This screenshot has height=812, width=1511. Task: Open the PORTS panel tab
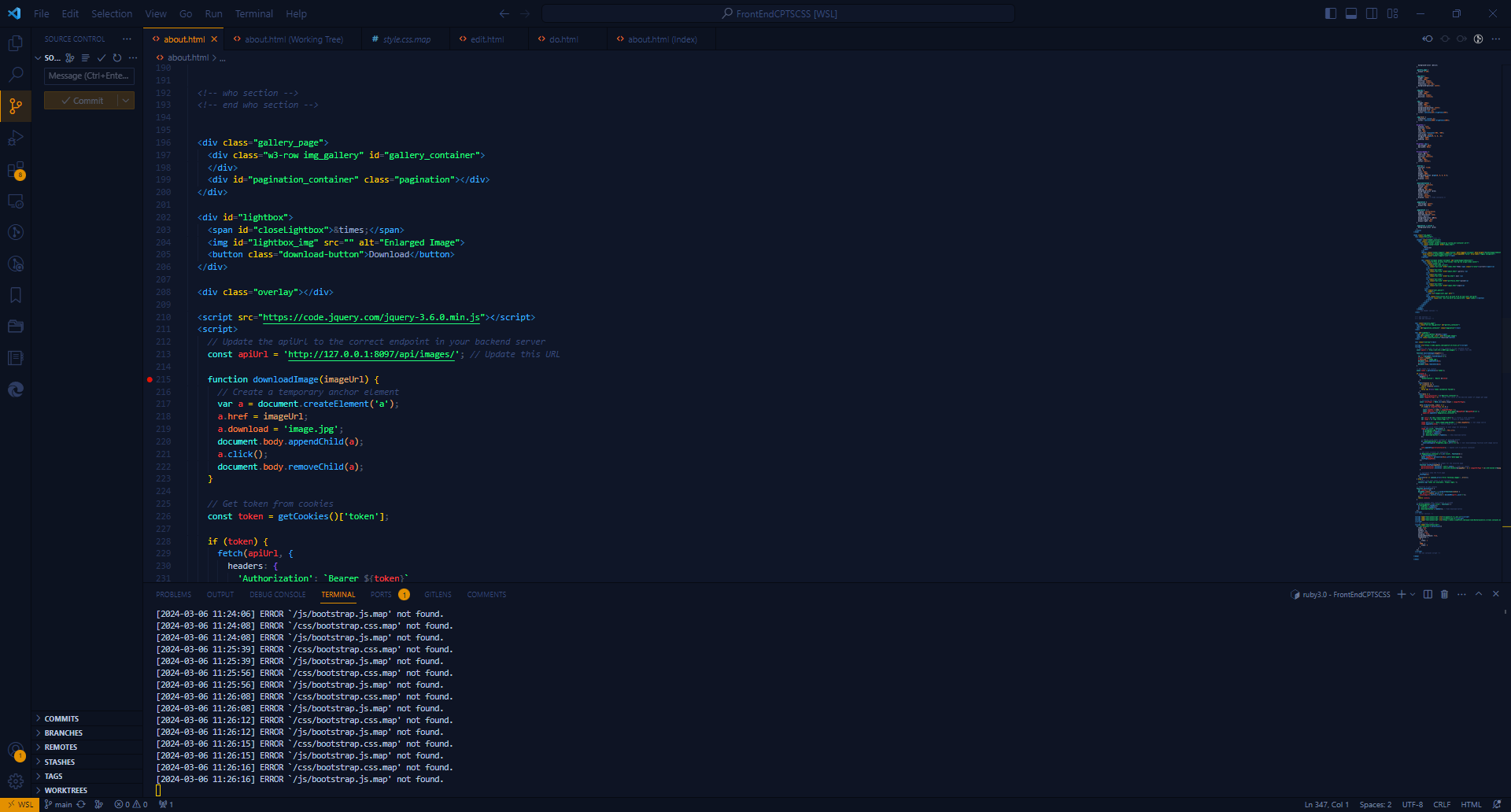pyautogui.click(x=390, y=594)
